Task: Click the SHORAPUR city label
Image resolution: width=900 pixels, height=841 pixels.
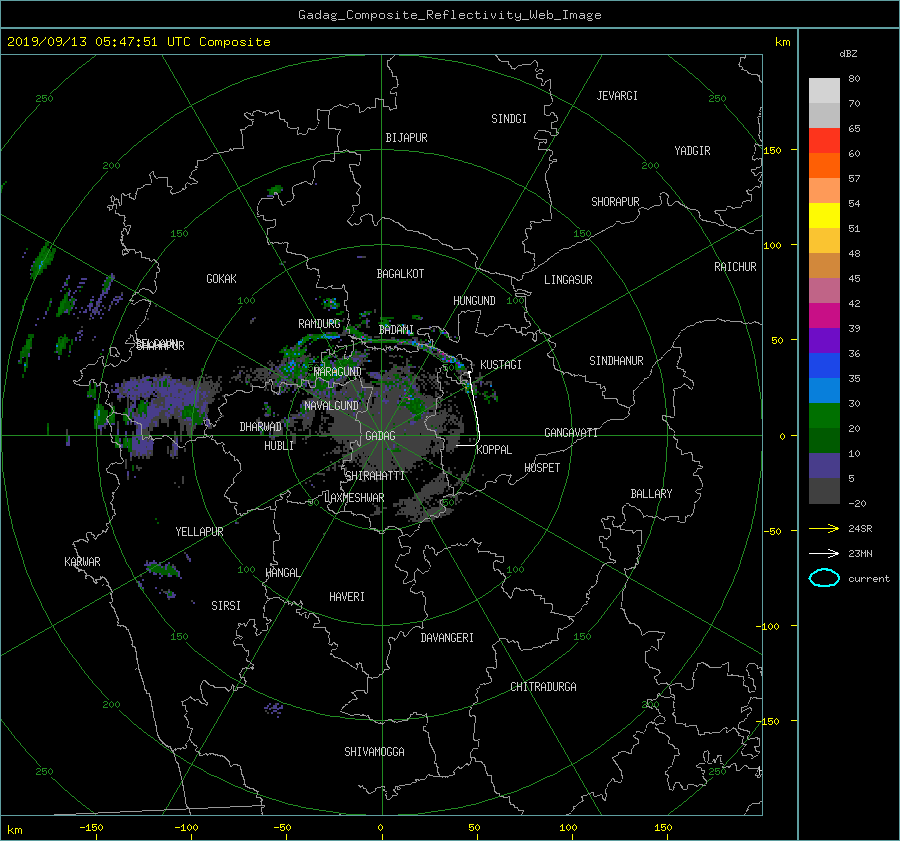Action: 615,202
